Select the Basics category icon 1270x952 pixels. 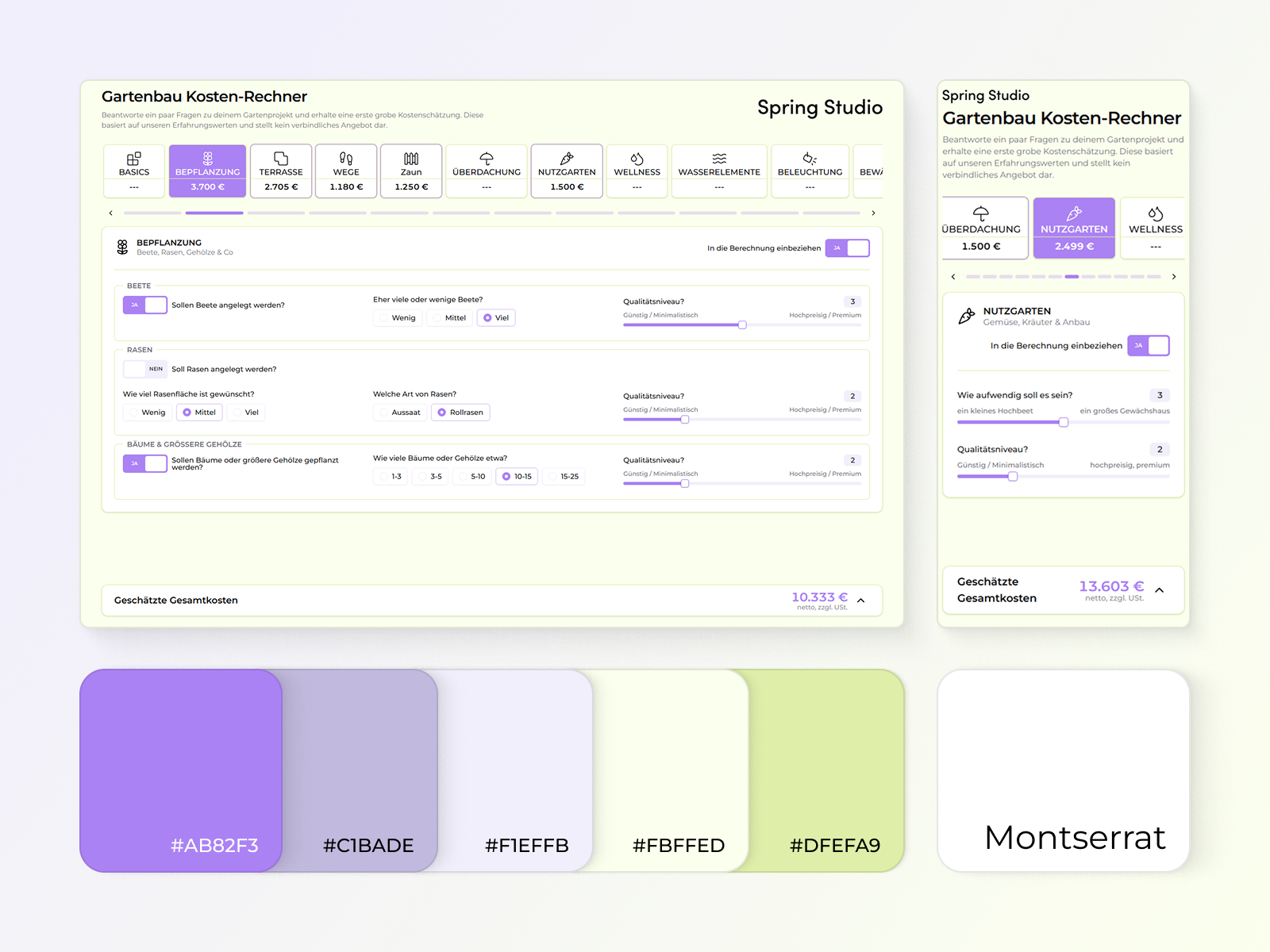point(133,159)
